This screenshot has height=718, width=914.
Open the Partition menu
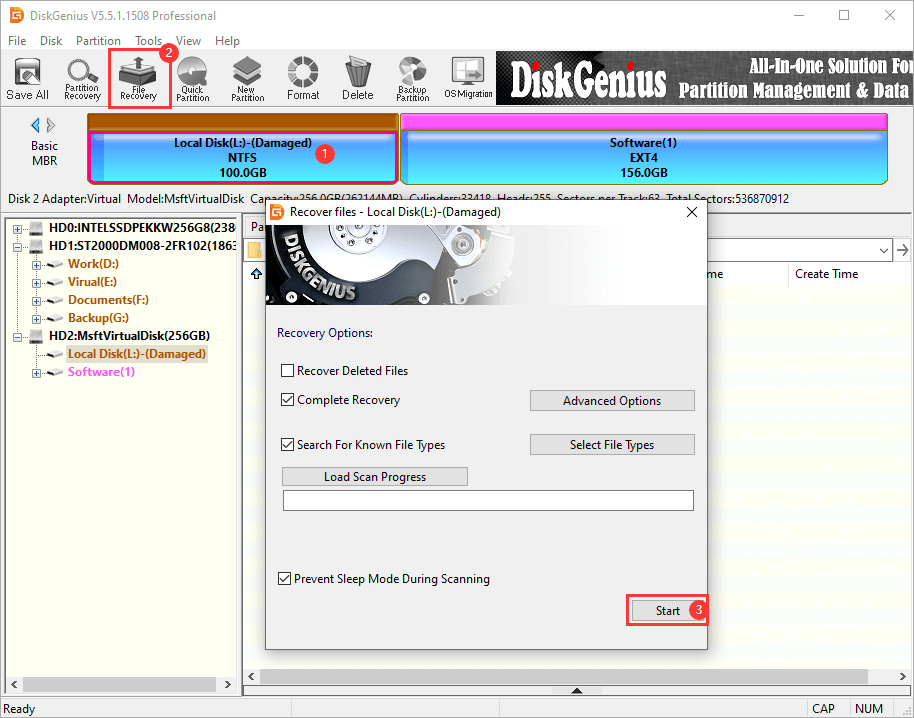[98, 41]
